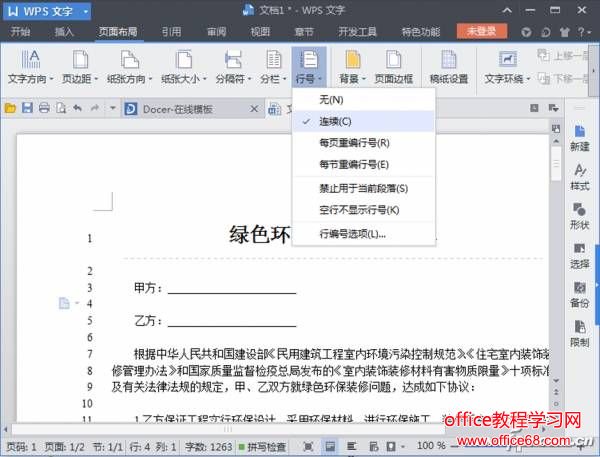Click the orange 未登录 login button
Screen dimensions: 600x457
point(482,31)
